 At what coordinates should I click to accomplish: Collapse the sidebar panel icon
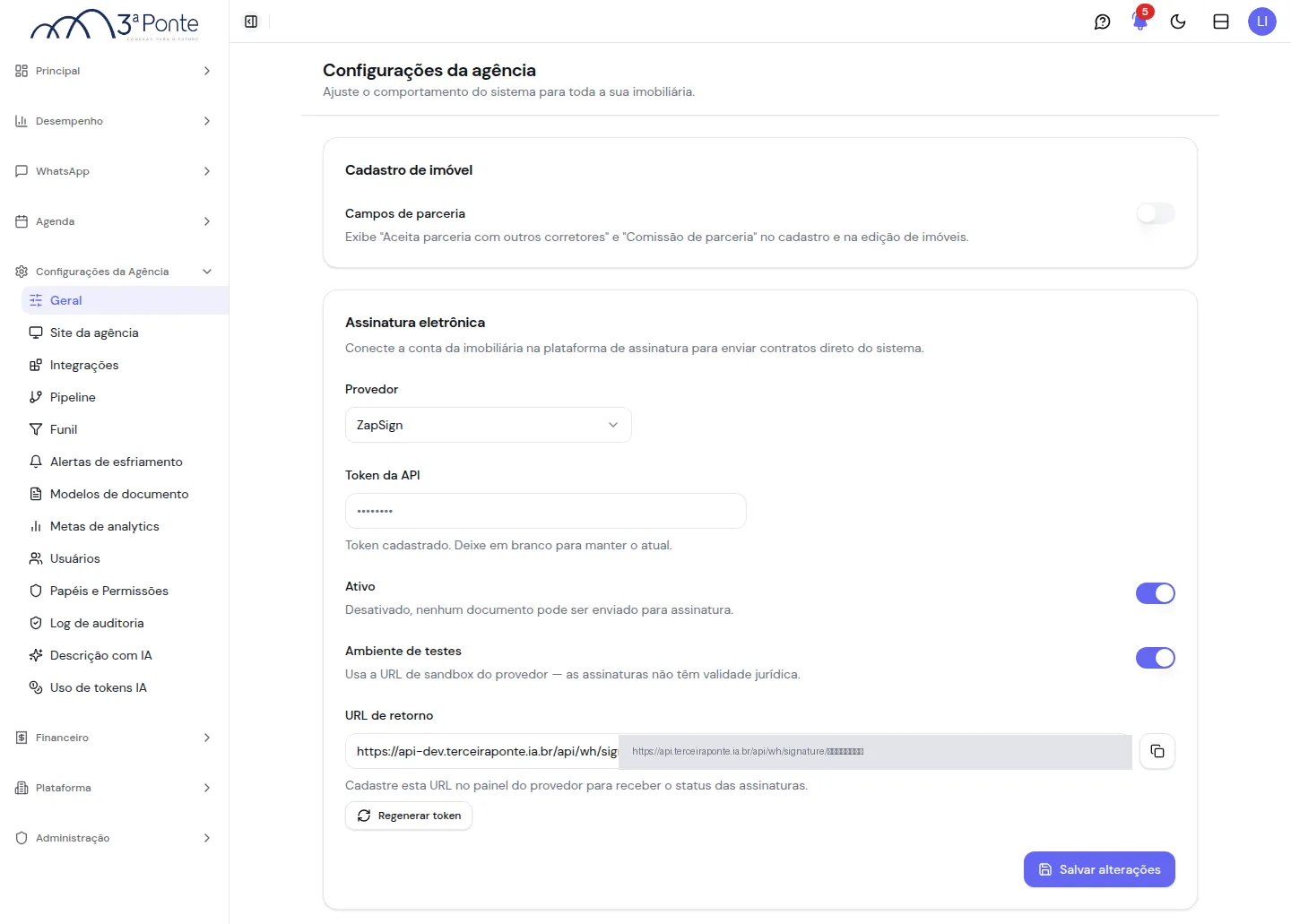pos(251,22)
